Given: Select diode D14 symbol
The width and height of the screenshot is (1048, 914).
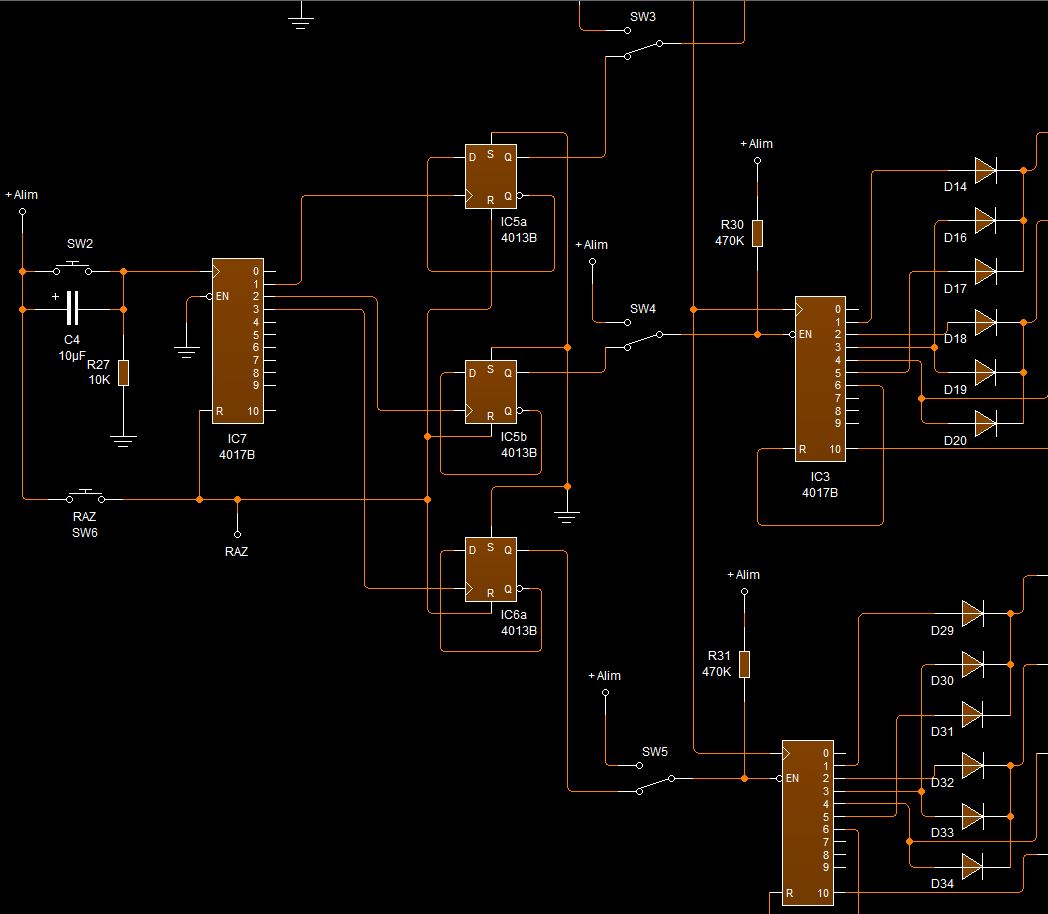Looking at the screenshot, I should pos(985,171).
